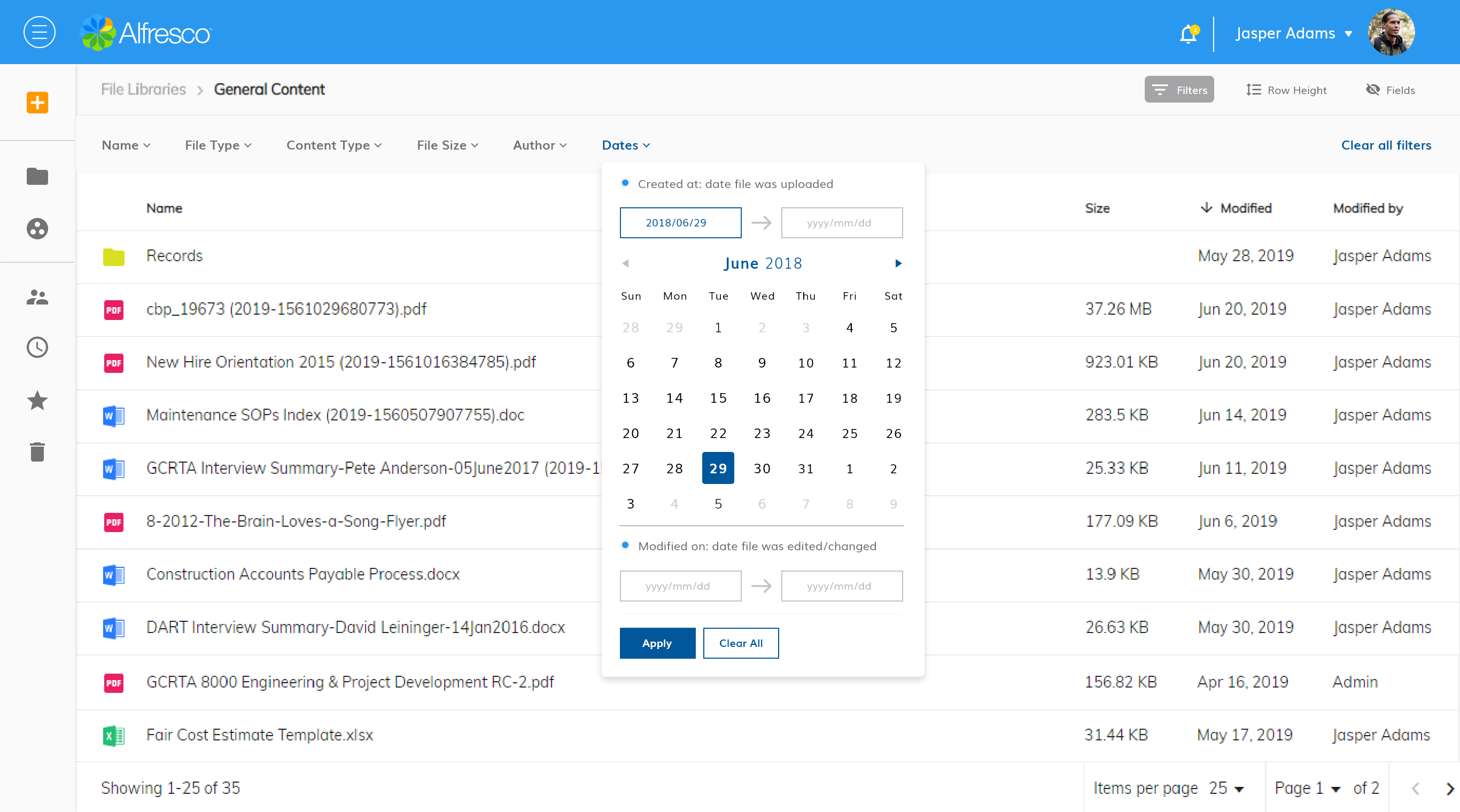Screen dimensions: 1460x812
Task: Expand the Author filter dropdown
Action: pos(539,145)
